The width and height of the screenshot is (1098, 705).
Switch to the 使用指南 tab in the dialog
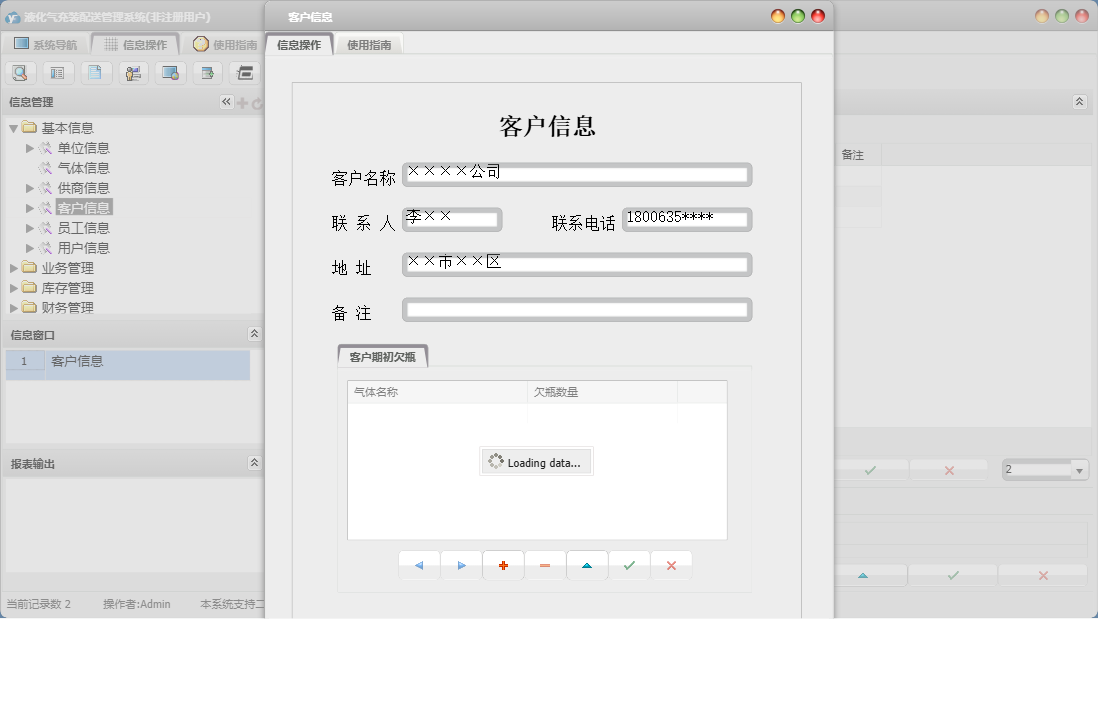point(369,44)
